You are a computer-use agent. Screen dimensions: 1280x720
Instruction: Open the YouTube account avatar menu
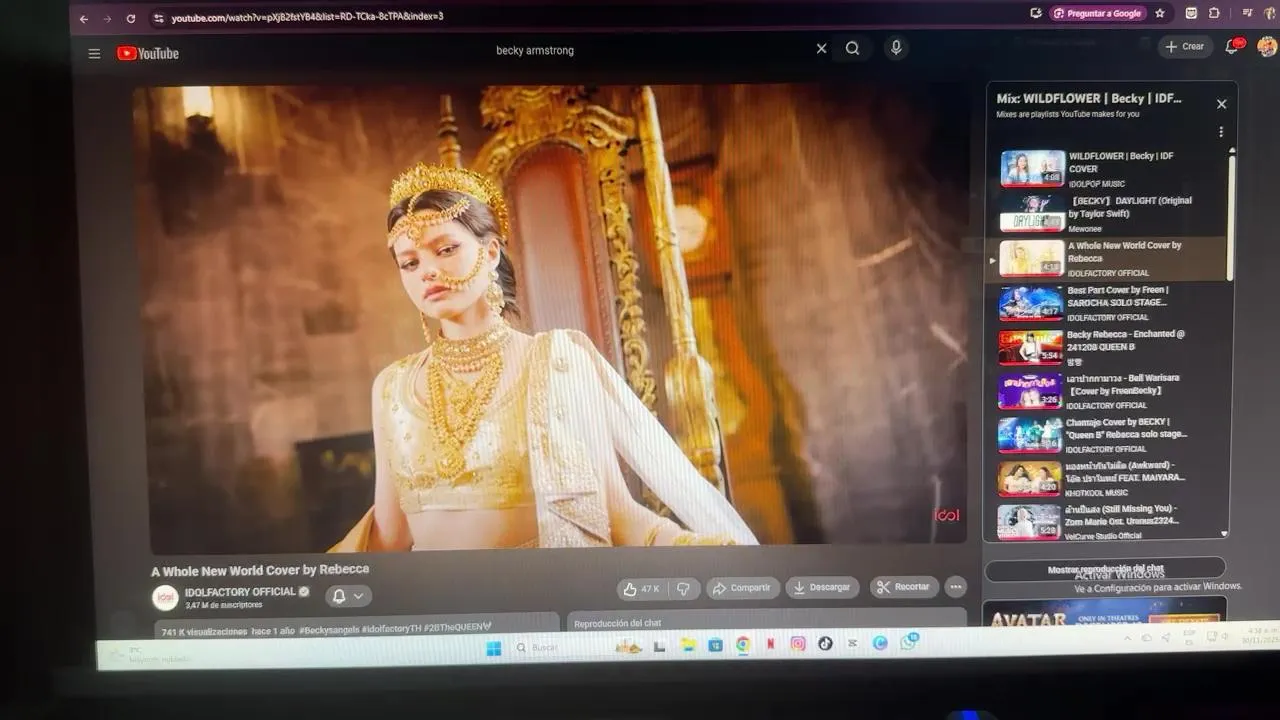coord(1266,46)
